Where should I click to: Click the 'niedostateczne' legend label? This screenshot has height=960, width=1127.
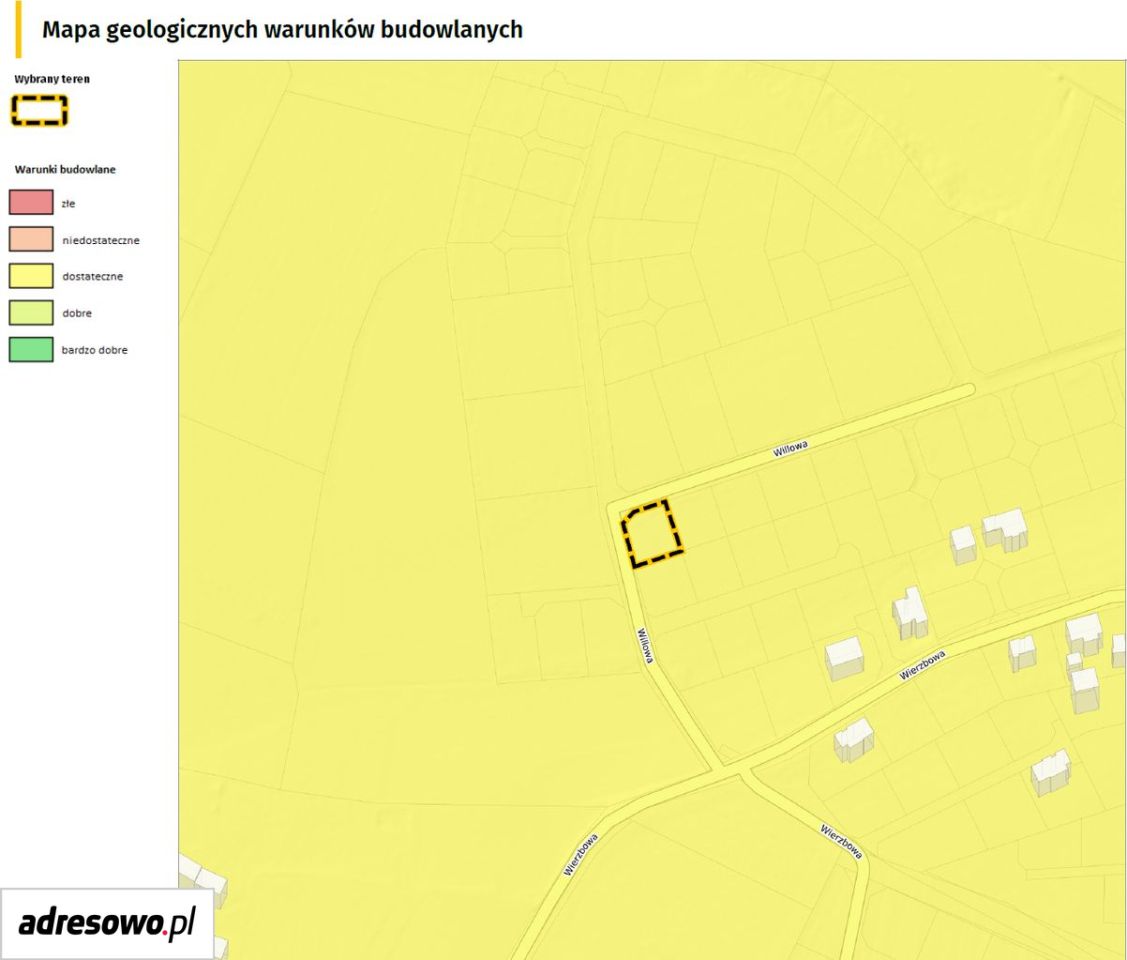tap(101, 240)
